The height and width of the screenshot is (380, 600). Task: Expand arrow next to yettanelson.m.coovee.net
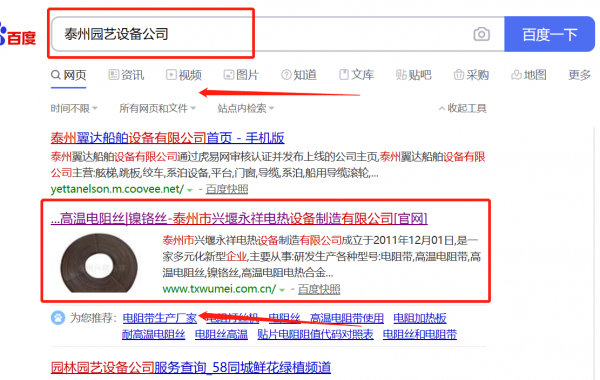(190, 190)
